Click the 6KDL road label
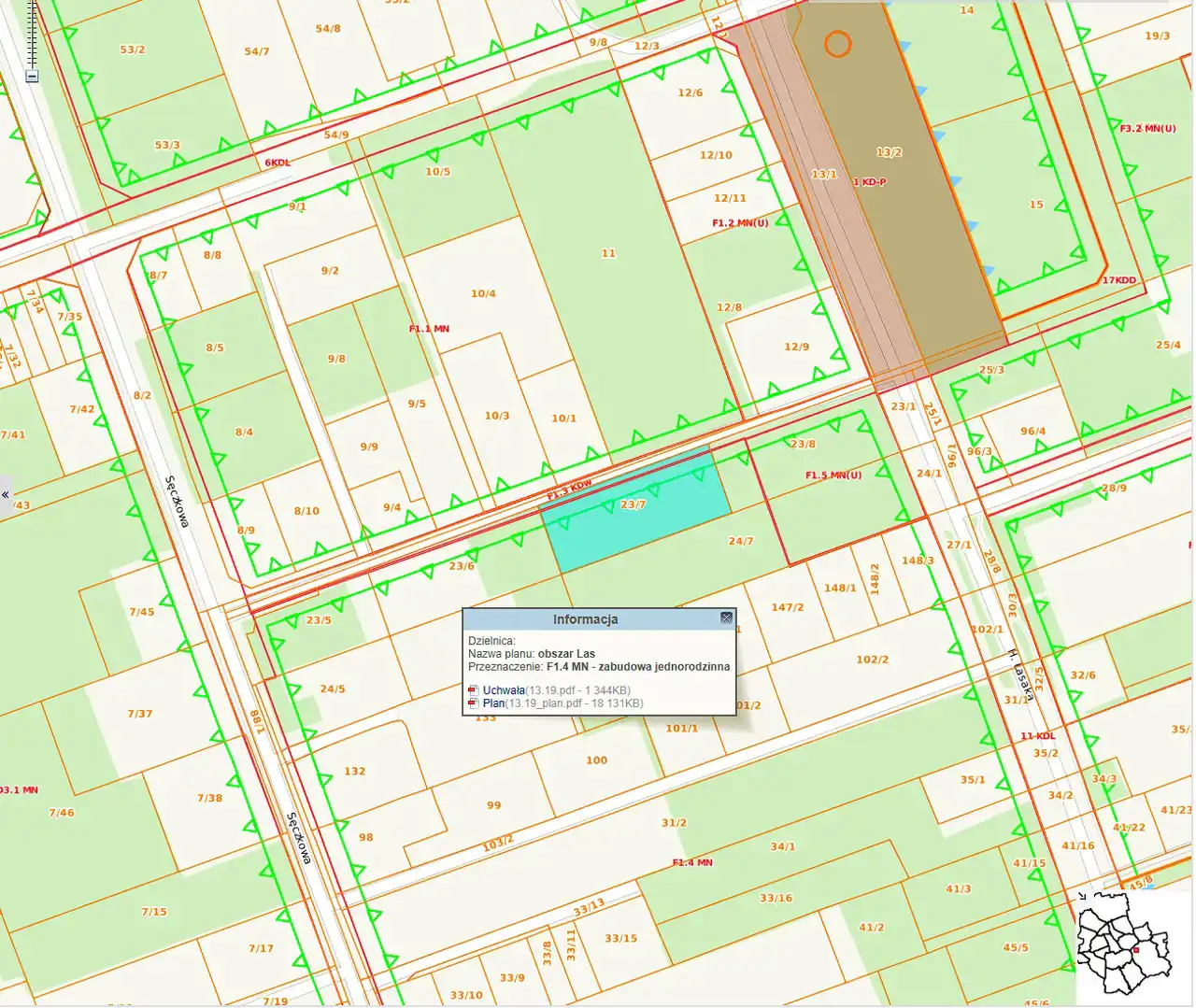Image resolution: width=1196 pixels, height=1008 pixels. (x=278, y=163)
